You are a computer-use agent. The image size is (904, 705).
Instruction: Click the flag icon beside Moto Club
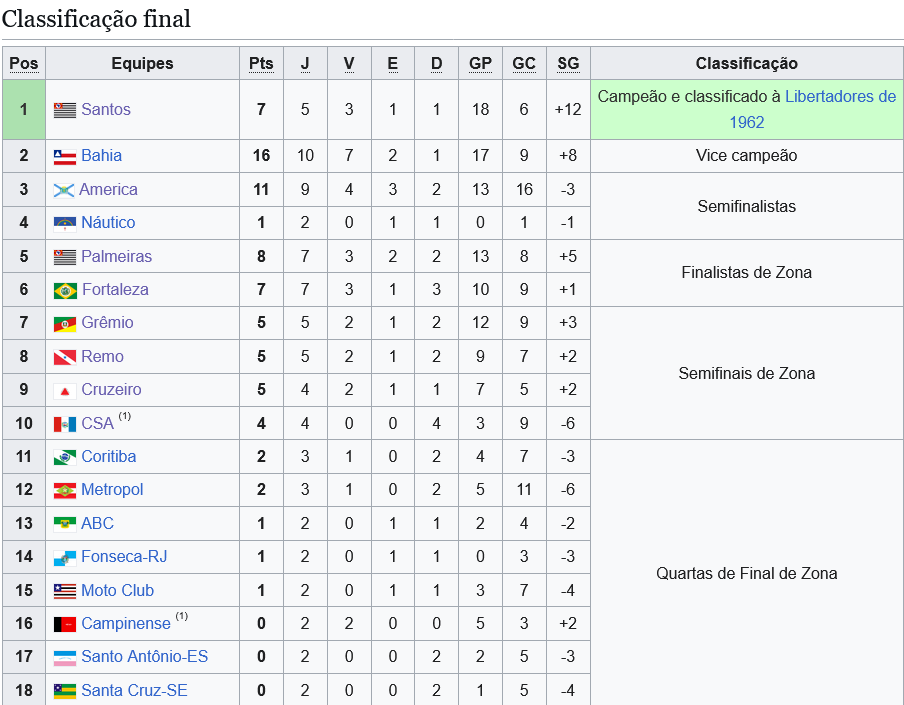tap(65, 591)
